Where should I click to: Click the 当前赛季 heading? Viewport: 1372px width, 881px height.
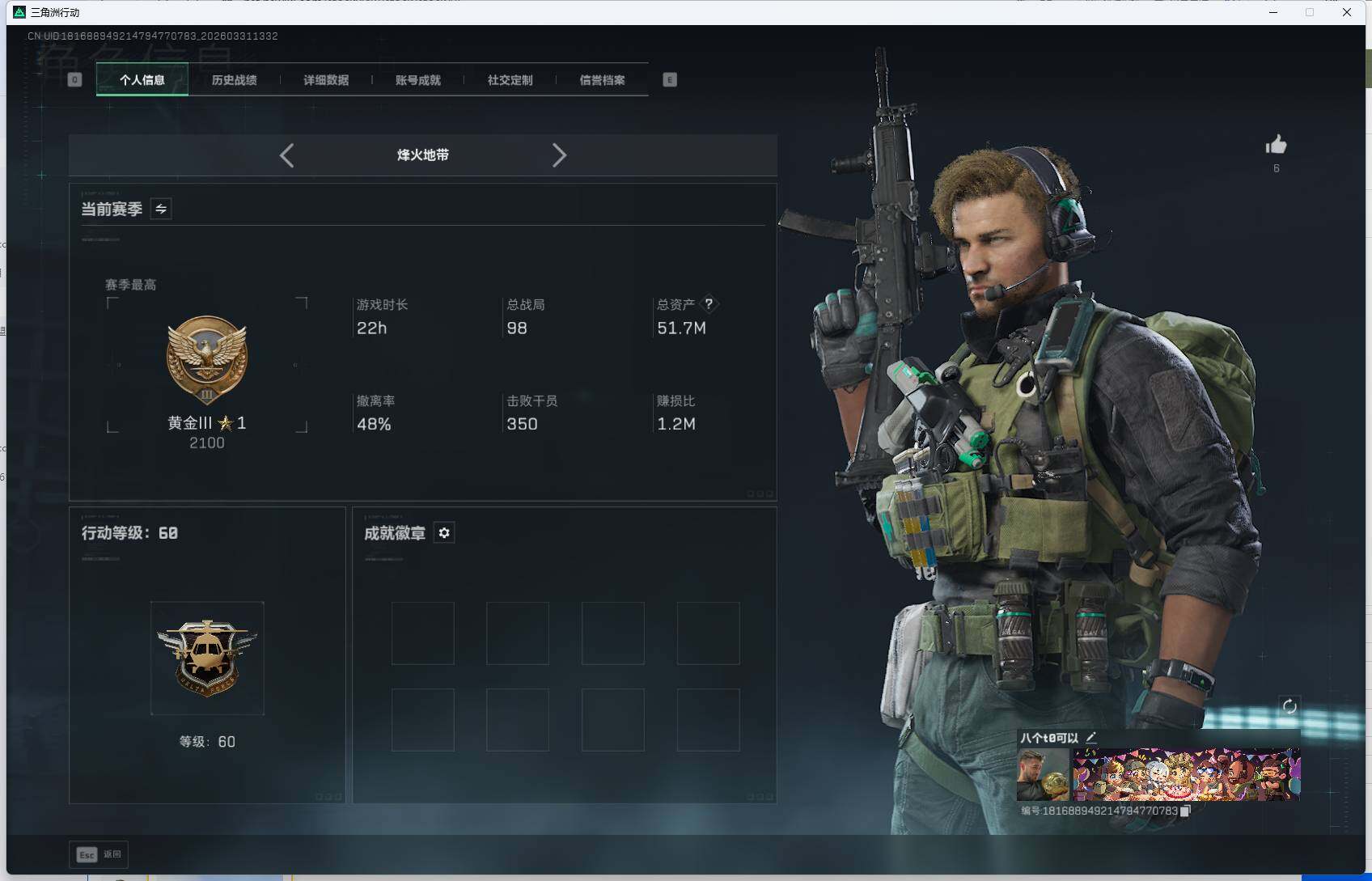(112, 209)
